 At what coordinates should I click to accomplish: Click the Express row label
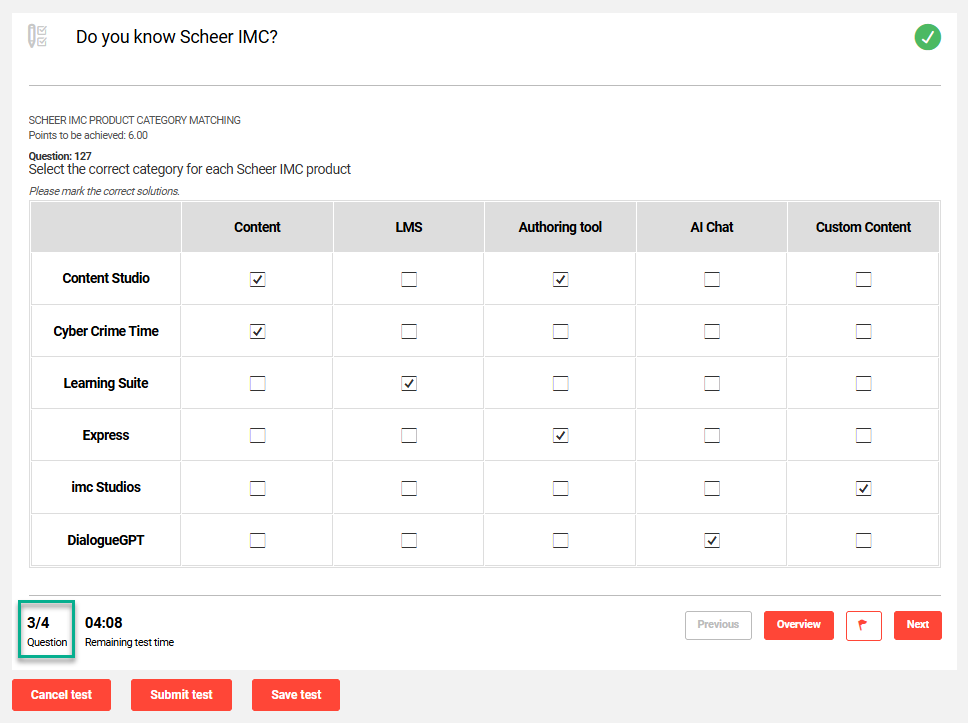106,435
